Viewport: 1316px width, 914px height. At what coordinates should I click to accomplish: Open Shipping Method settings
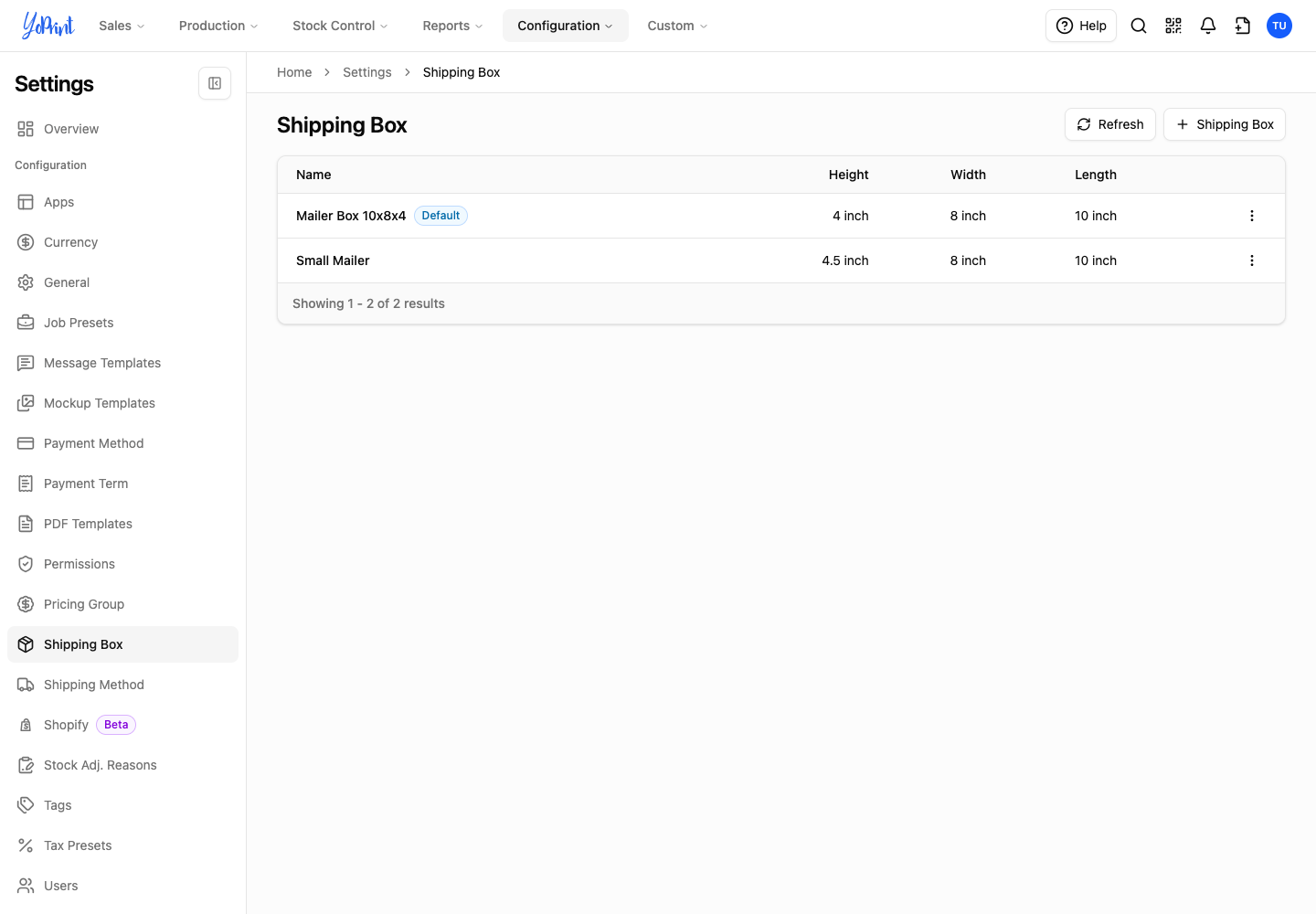click(x=122, y=685)
